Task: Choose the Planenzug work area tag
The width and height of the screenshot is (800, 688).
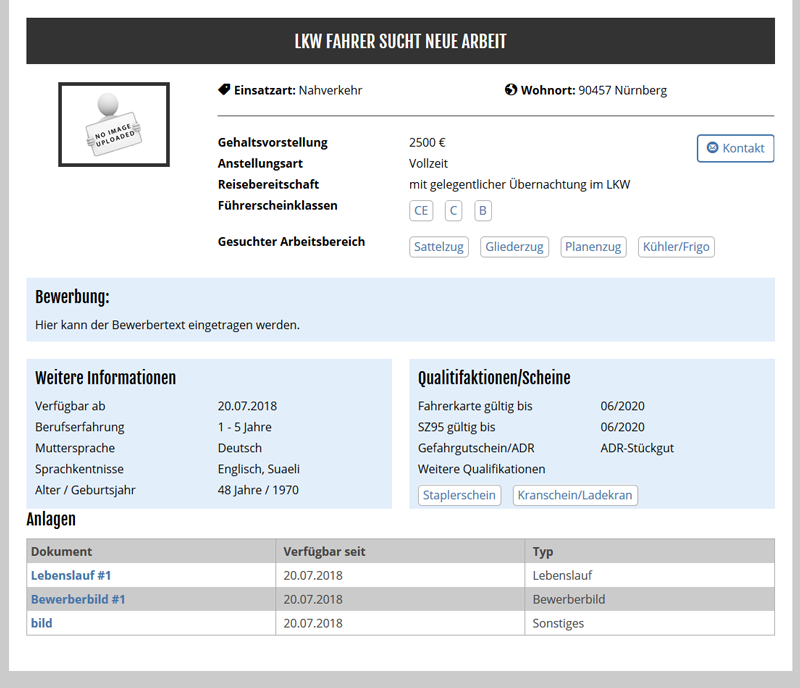Action: [593, 247]
